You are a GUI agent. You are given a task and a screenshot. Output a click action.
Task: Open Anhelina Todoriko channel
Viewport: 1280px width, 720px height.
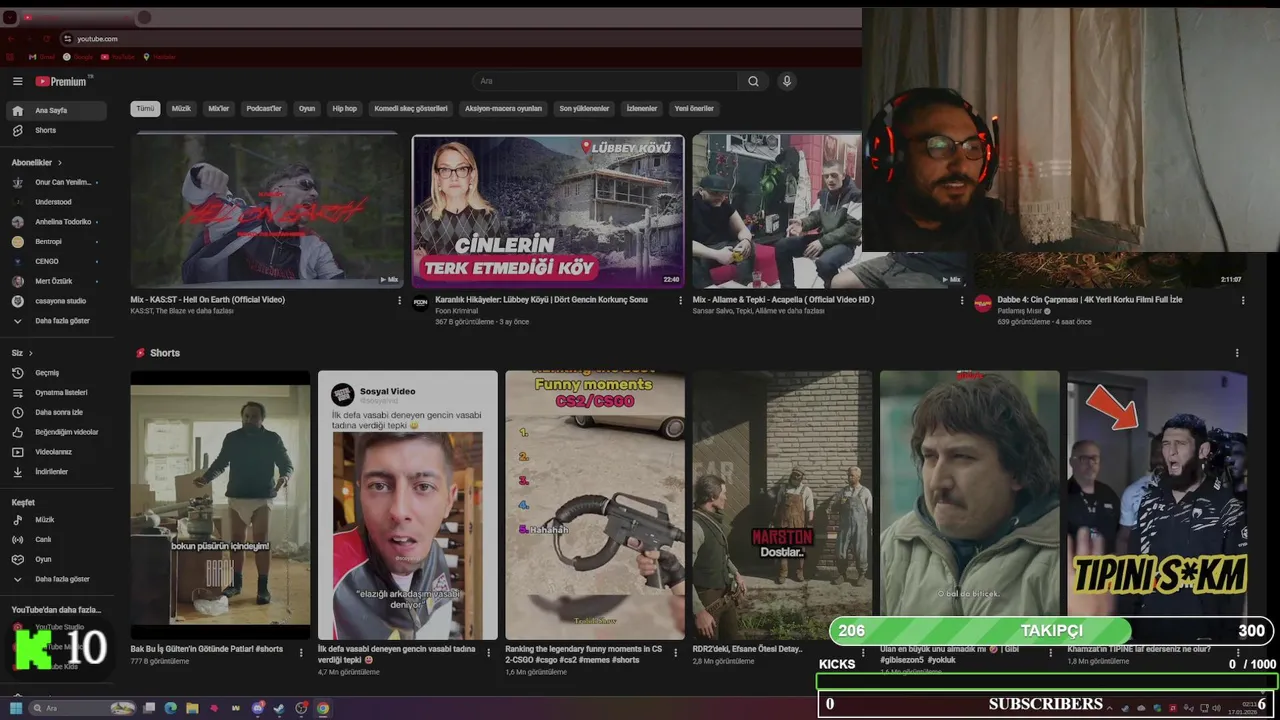(56, 222)
